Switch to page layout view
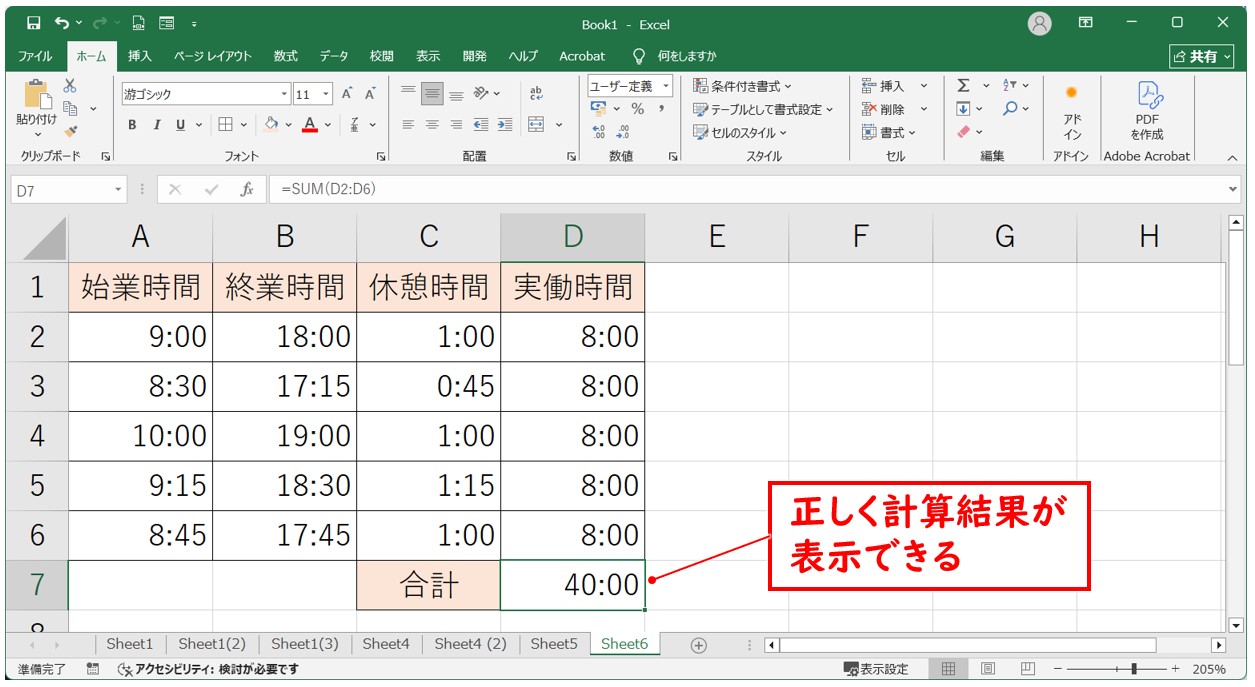Screen dimensions: 1255x687 point(988,669)
